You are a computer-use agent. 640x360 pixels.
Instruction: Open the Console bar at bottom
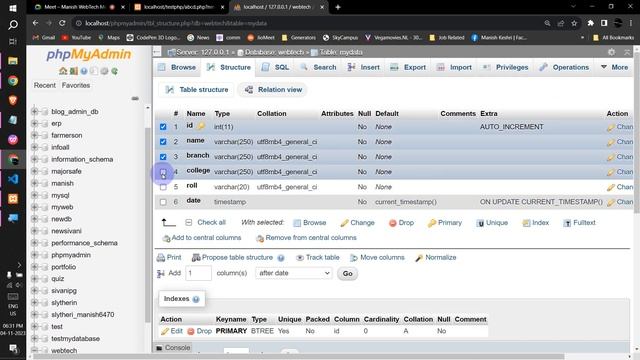pos(173,348)
